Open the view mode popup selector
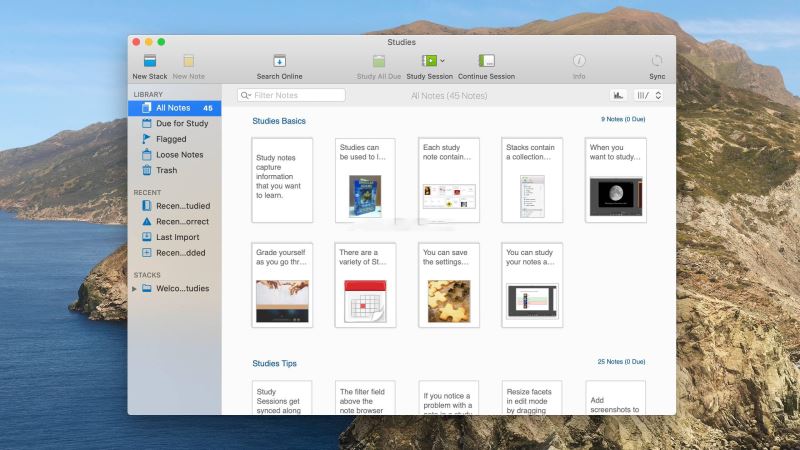The image size is (800, 450). [648, 95]
